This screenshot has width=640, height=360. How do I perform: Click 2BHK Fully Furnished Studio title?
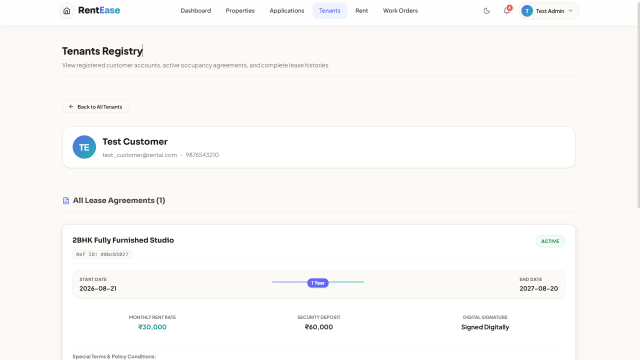123,240
